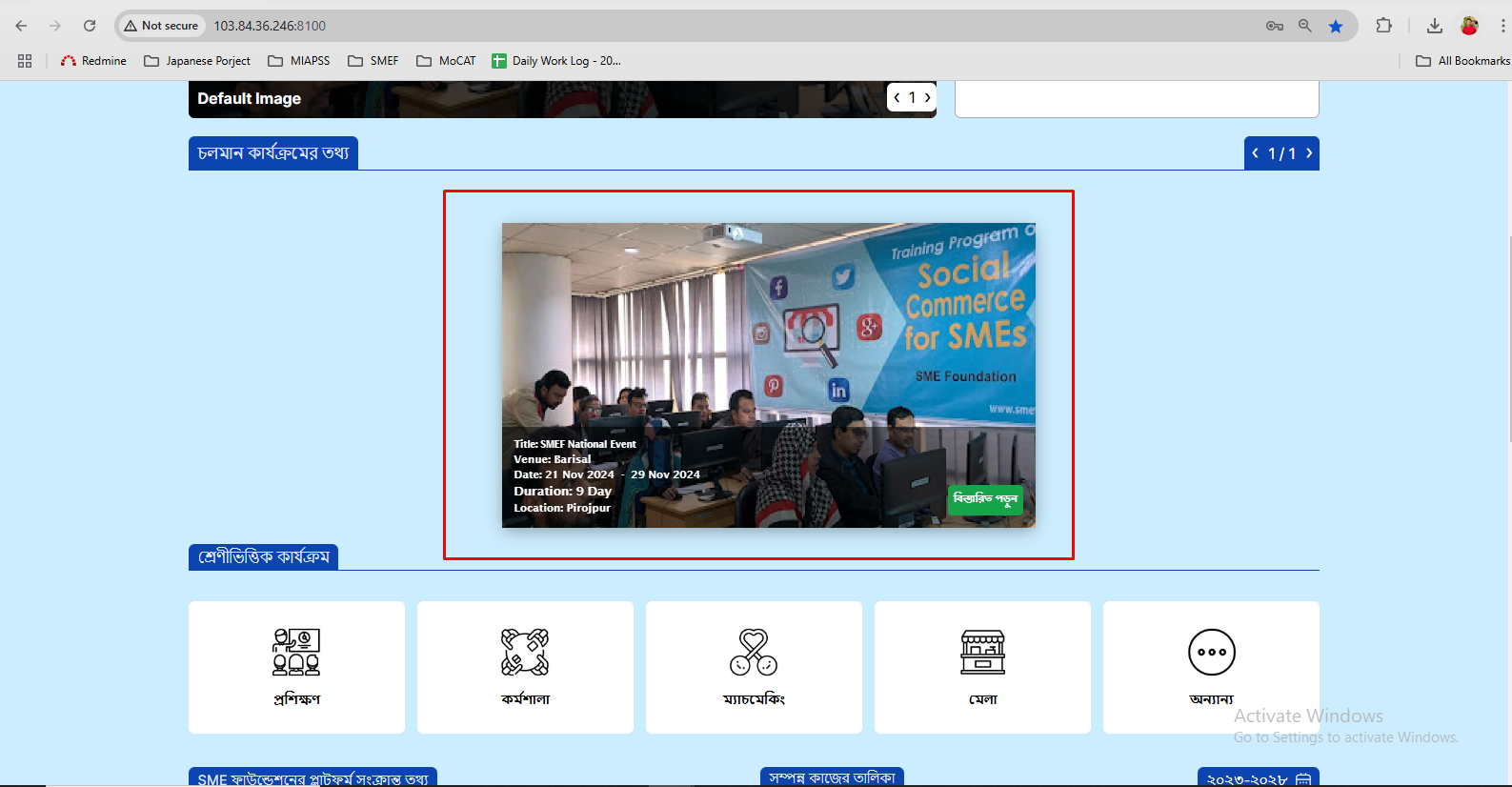The height and width of the screenshot is (787, 1512).
Task: Click the কর্মশালা card label
Action: pyautogui.click(x=525, y=699)
